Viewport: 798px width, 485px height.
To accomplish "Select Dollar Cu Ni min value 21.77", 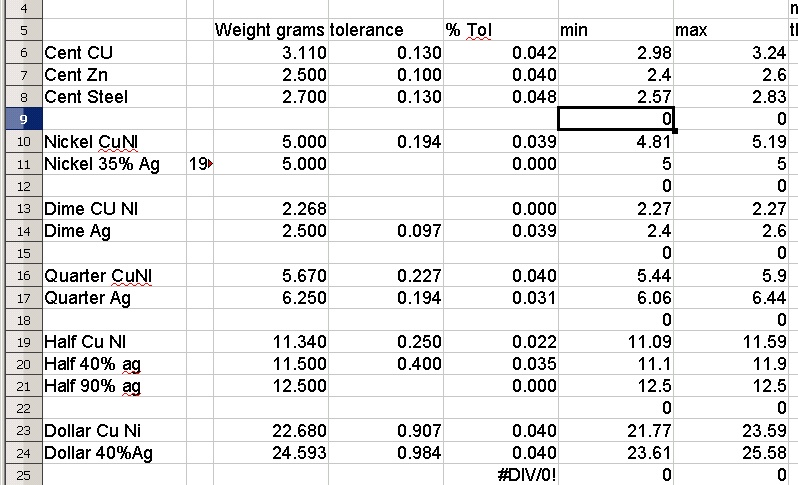I will click(615, 431).
